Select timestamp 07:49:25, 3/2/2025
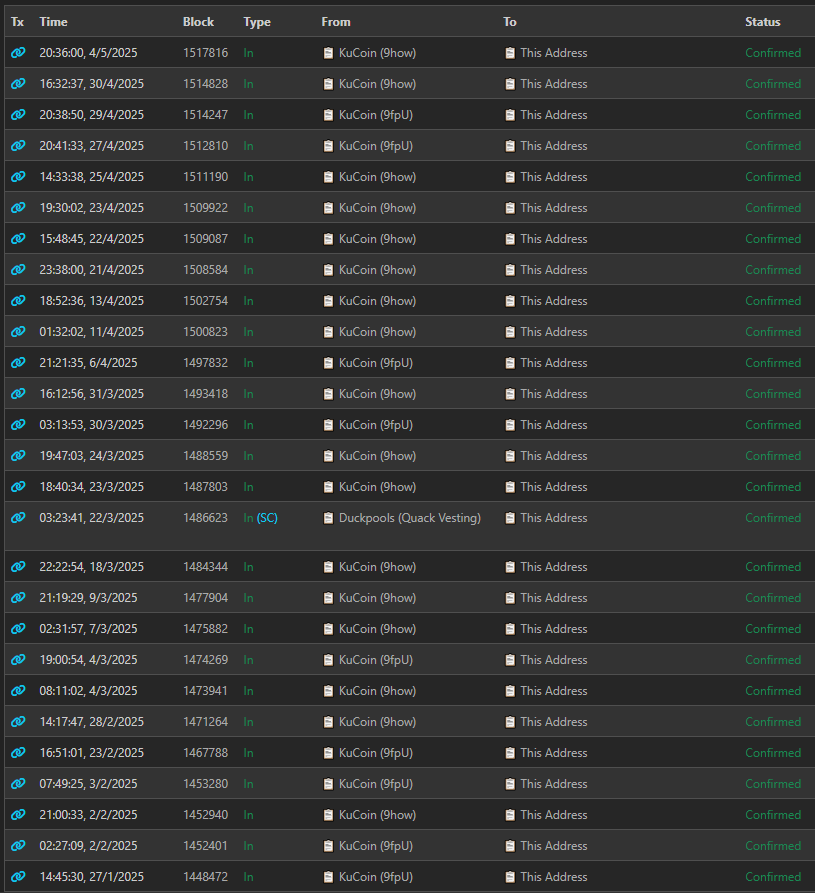This screenshot has width=815, height=893. coord(88,784)
